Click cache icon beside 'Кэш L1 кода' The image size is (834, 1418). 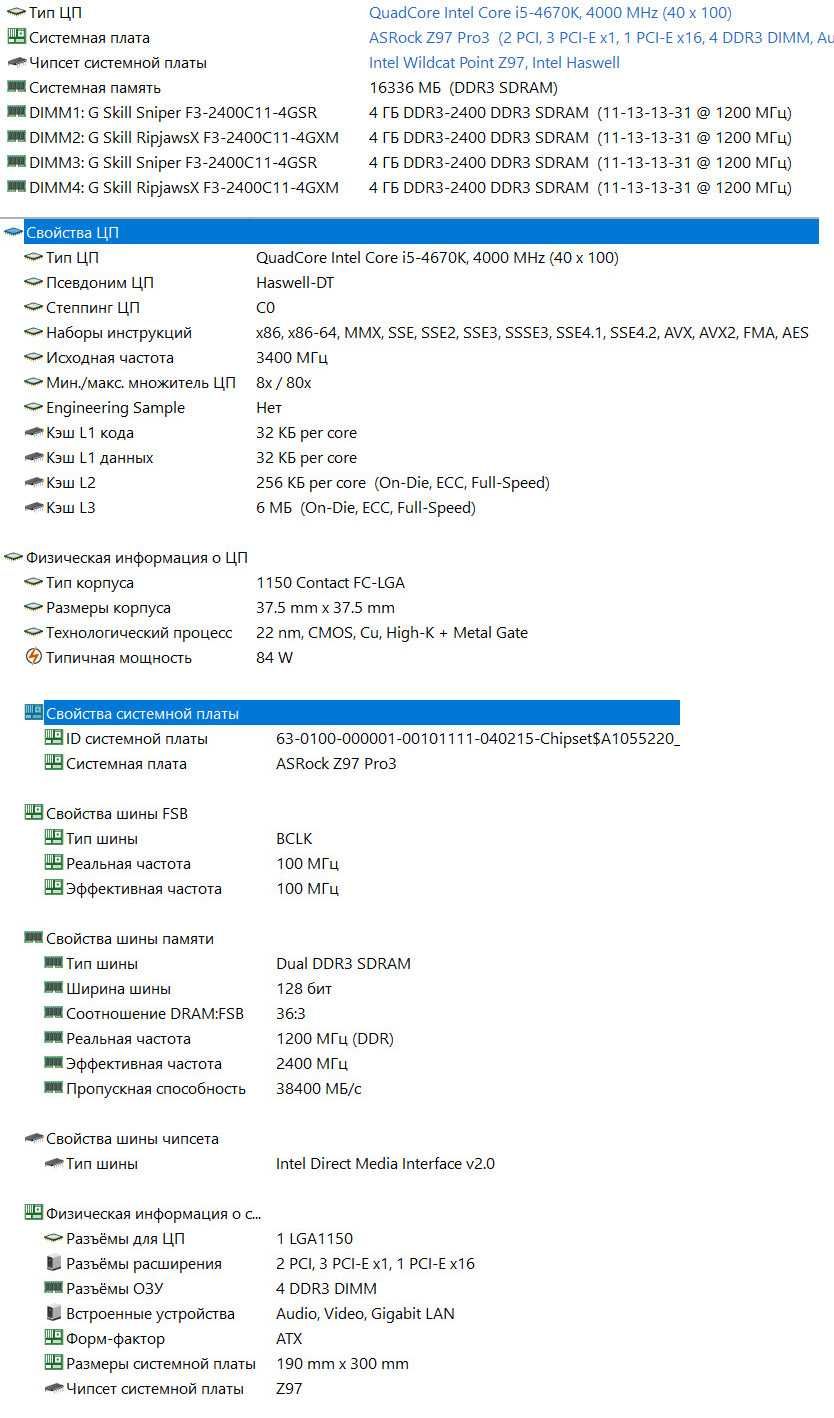[x=33, y=433]
